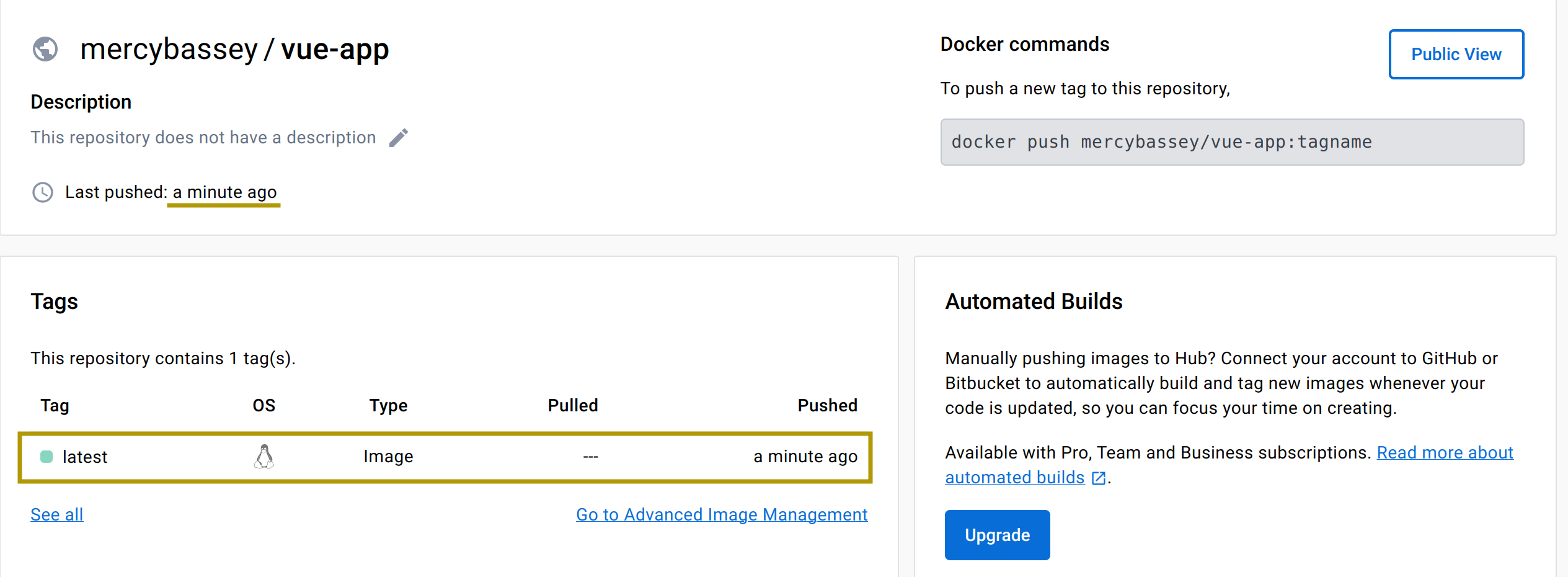Click the Image type cell

[x=389, y=457]
